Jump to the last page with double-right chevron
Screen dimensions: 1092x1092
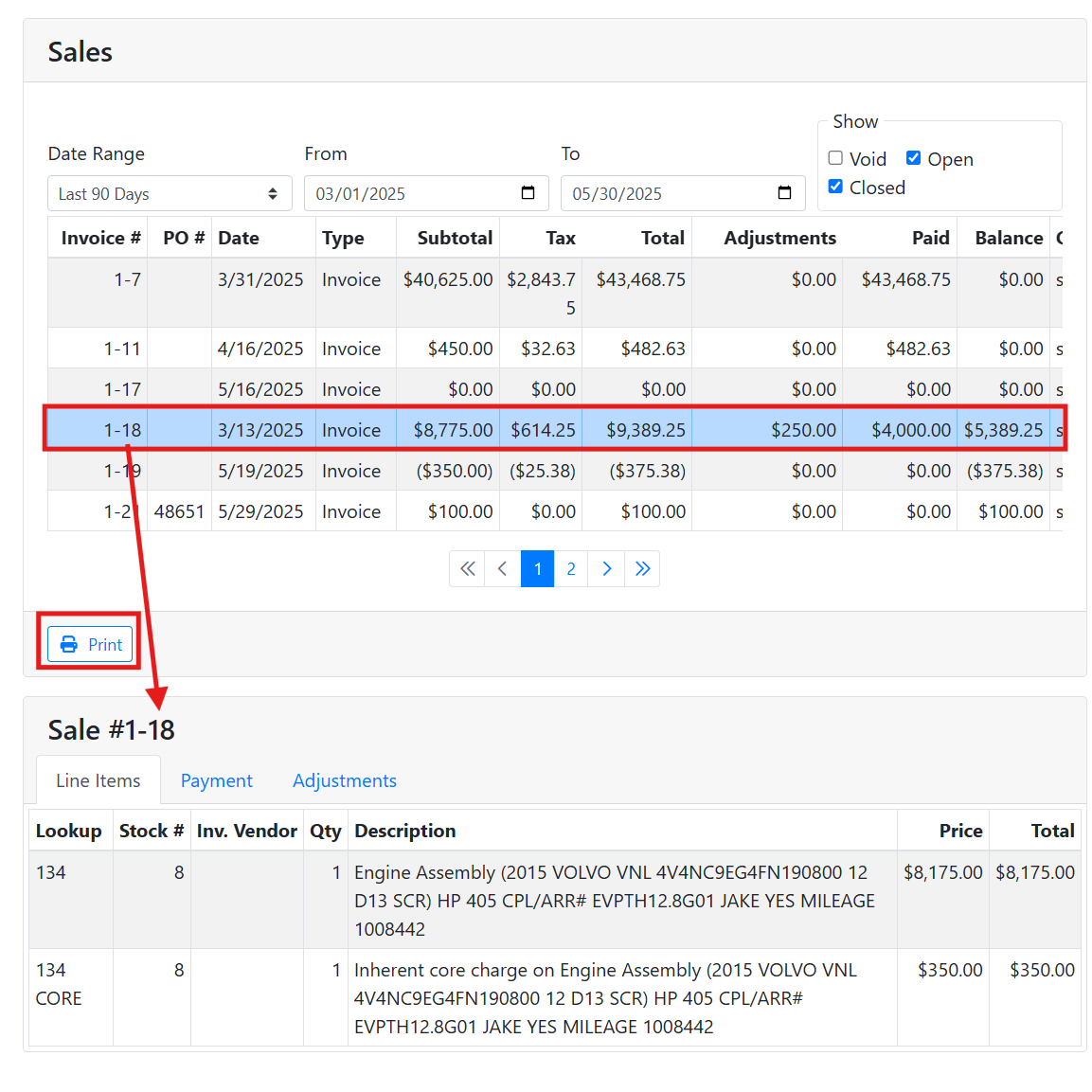pyautogui.click(x=642, y=568)
